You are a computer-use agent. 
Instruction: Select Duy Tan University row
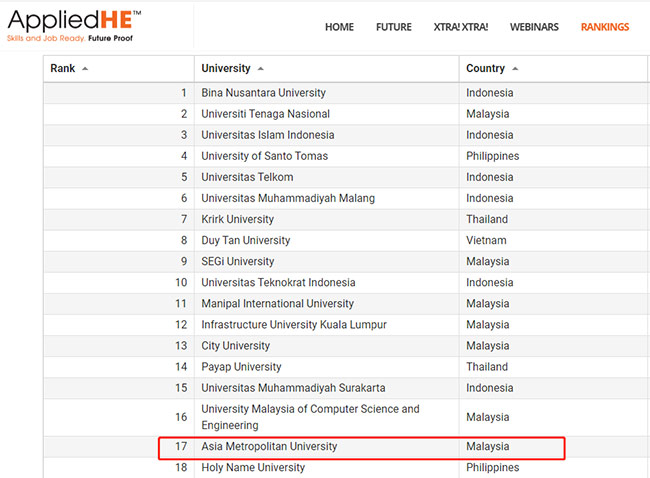346,240
